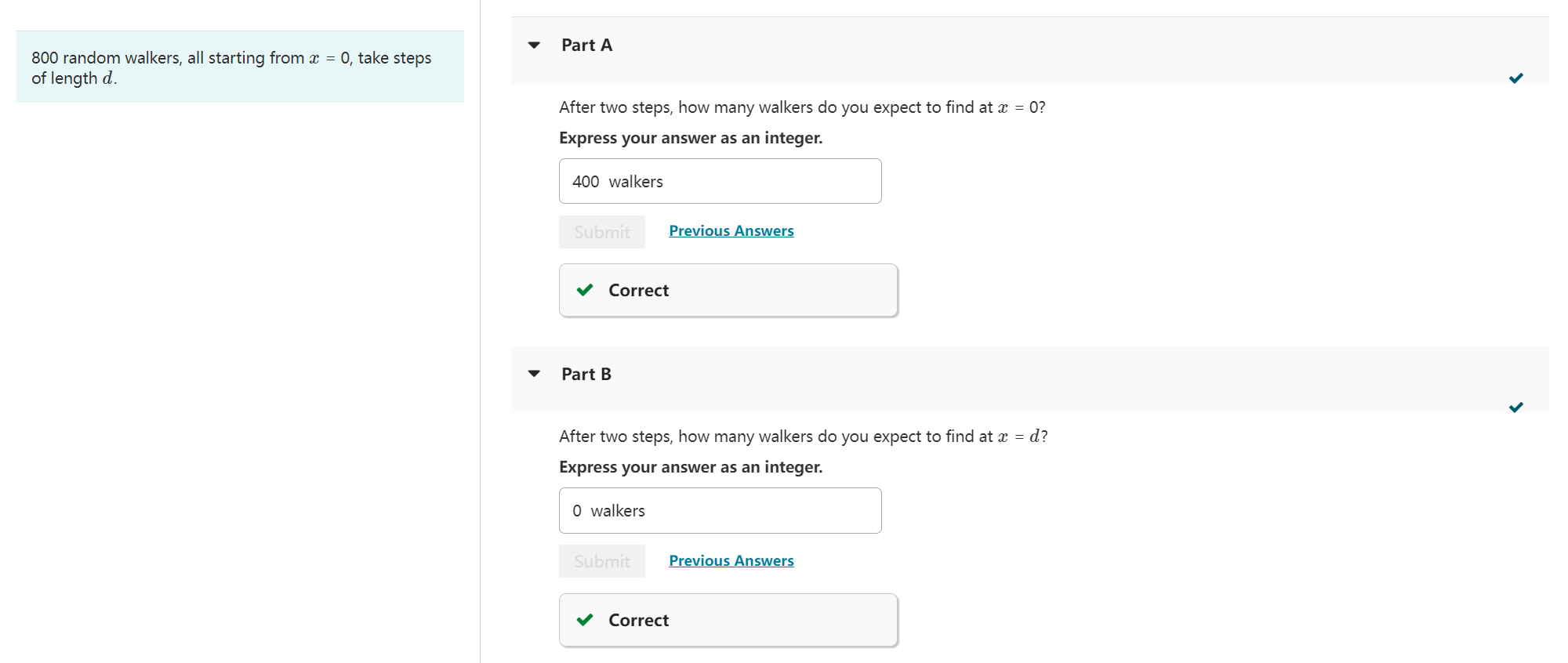Screen dimensions: 1568x663
Task: Click the Submit button under Part B
Action: tap(601, 560)
